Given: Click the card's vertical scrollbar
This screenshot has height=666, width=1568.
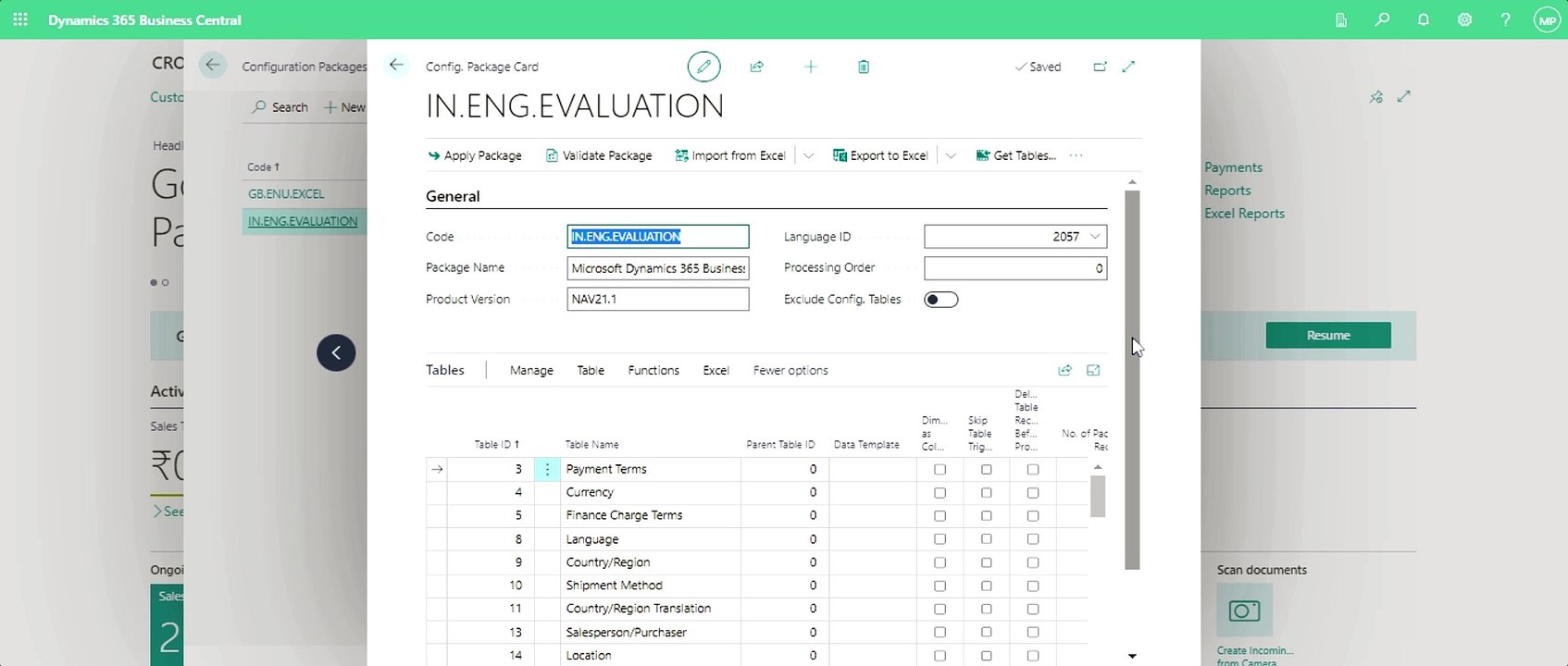Looking at the screenshot, I should point(1132,379).
